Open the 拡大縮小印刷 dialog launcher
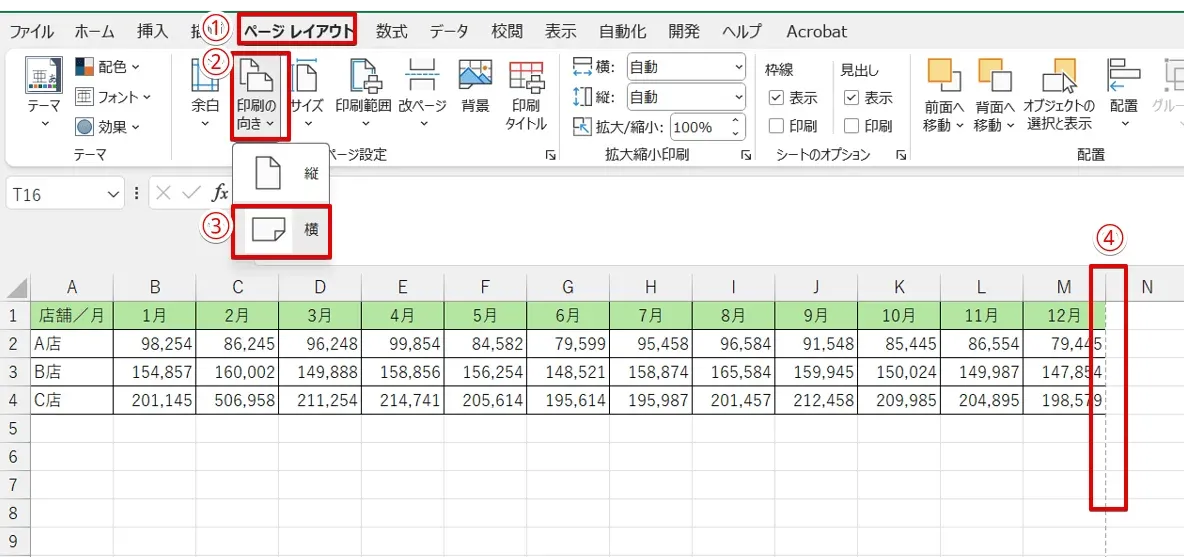This screenshot has width=1184, height=557. click(746, 155)
